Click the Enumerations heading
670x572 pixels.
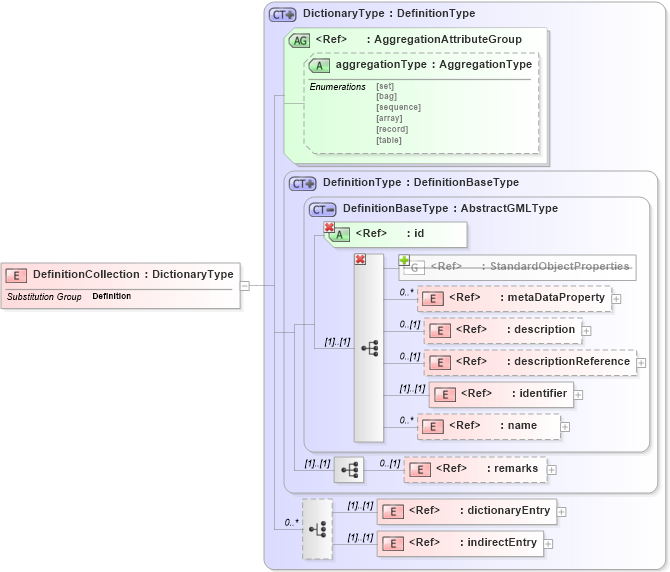coord(337,87)
